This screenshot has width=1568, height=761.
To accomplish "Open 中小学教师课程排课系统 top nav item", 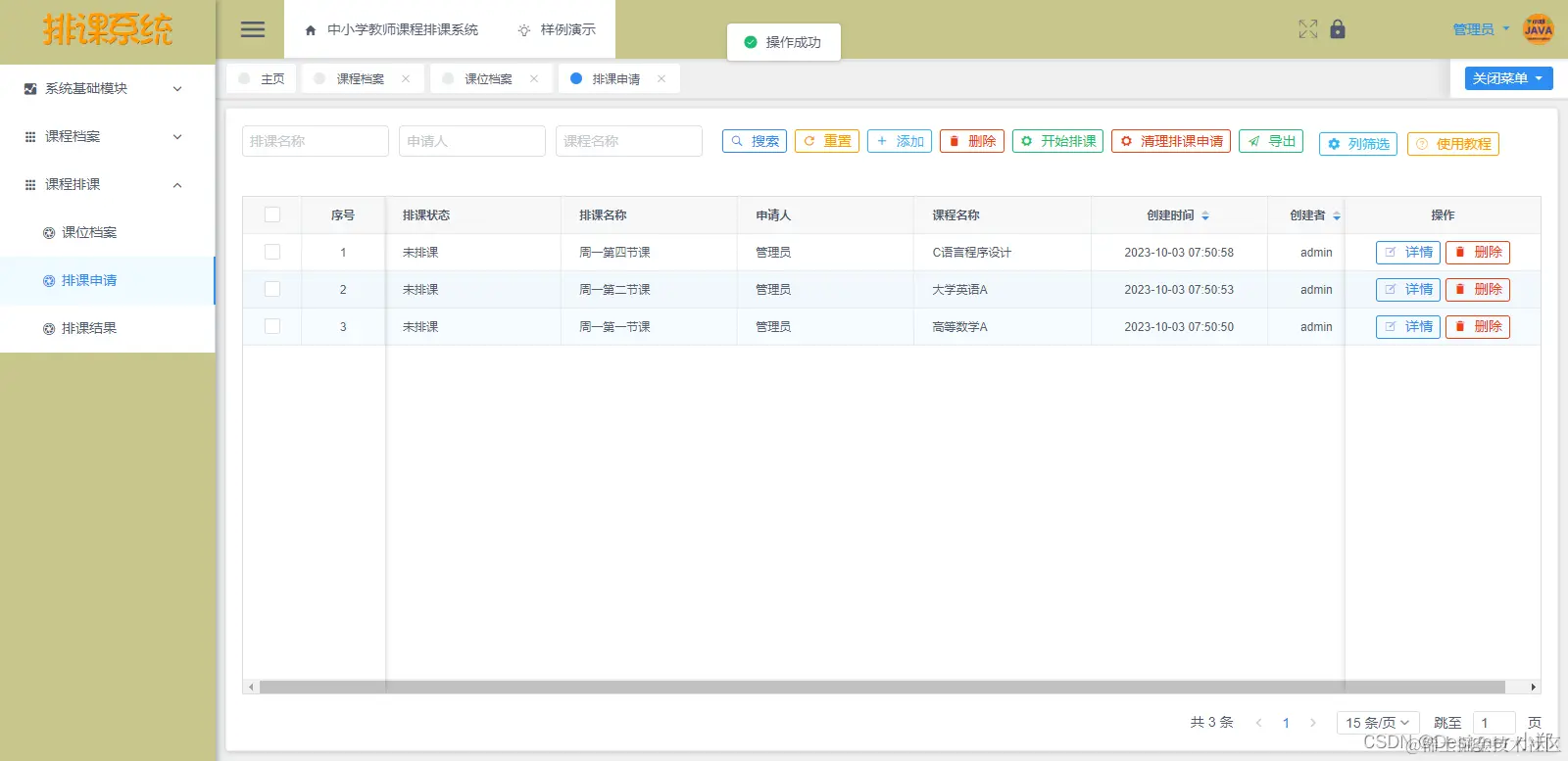I will tap(392, 30).
